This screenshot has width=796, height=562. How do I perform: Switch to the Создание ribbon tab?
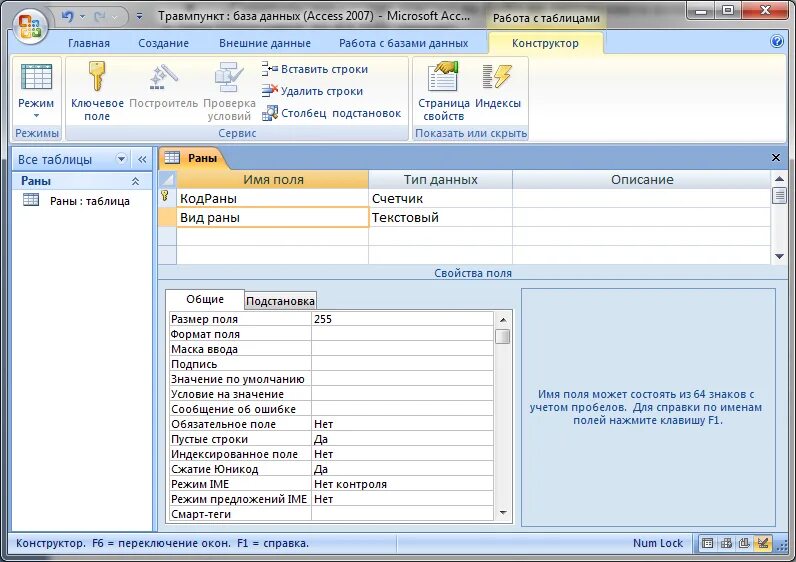click(163, 43)
